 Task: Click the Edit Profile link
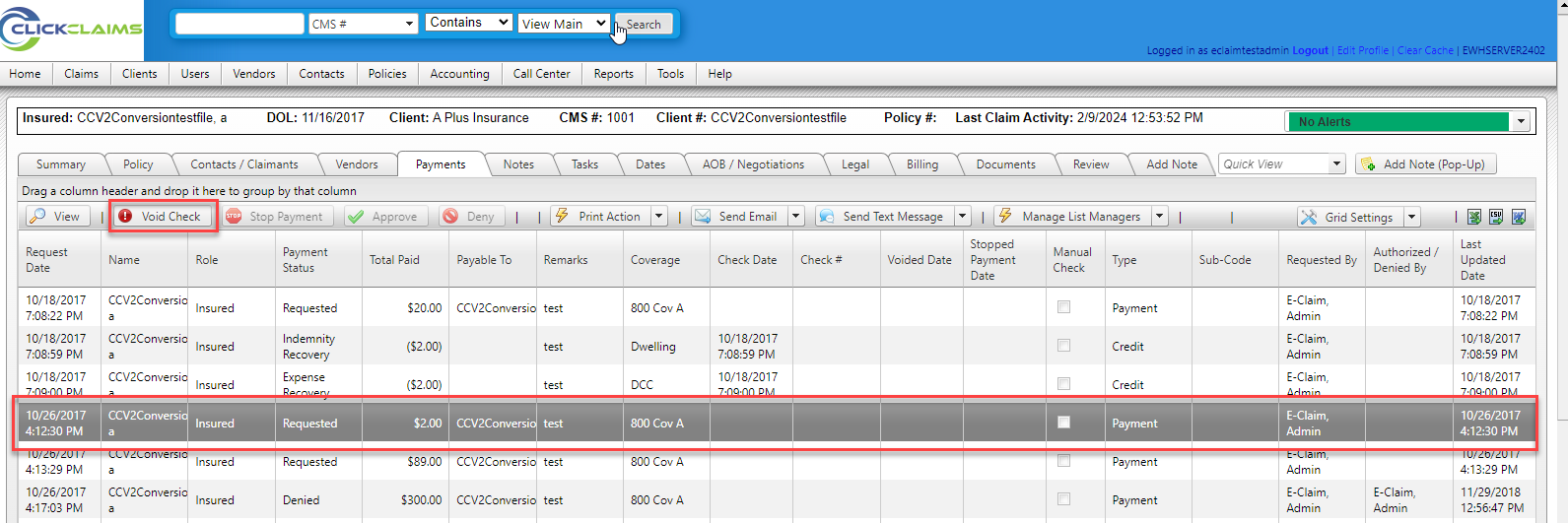click(1362, 50)
